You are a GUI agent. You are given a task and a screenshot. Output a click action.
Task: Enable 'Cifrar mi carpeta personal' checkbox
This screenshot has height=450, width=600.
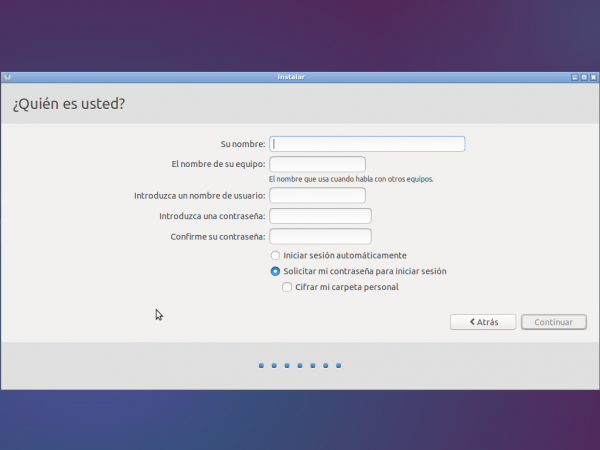(287, 287)
